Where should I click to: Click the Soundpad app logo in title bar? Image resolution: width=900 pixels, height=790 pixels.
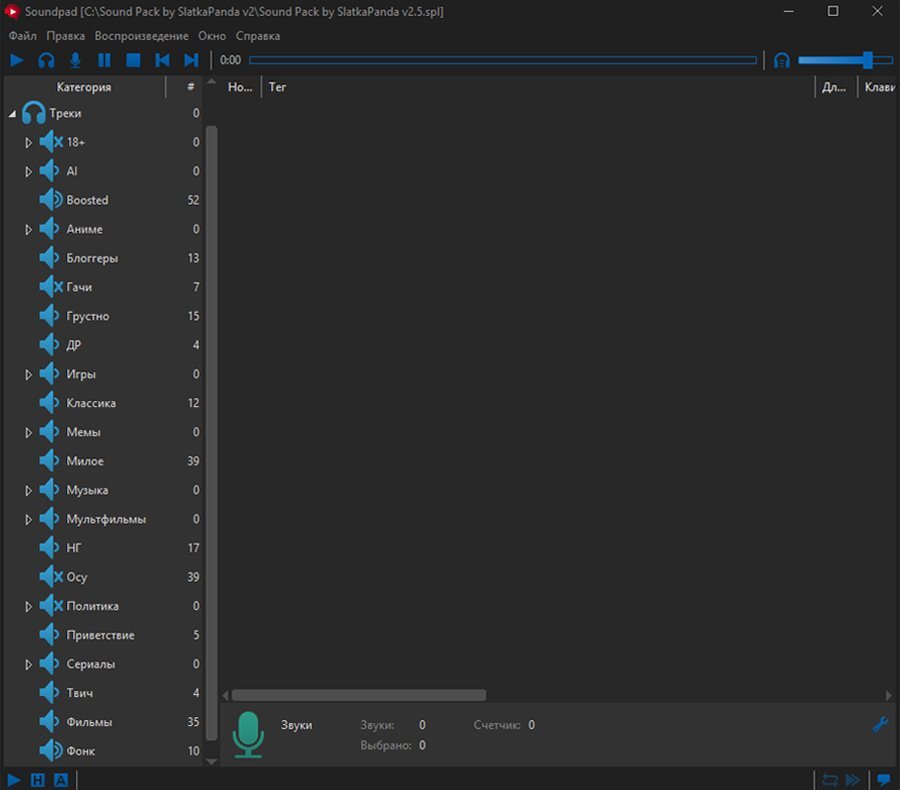(x=11, y=11)
